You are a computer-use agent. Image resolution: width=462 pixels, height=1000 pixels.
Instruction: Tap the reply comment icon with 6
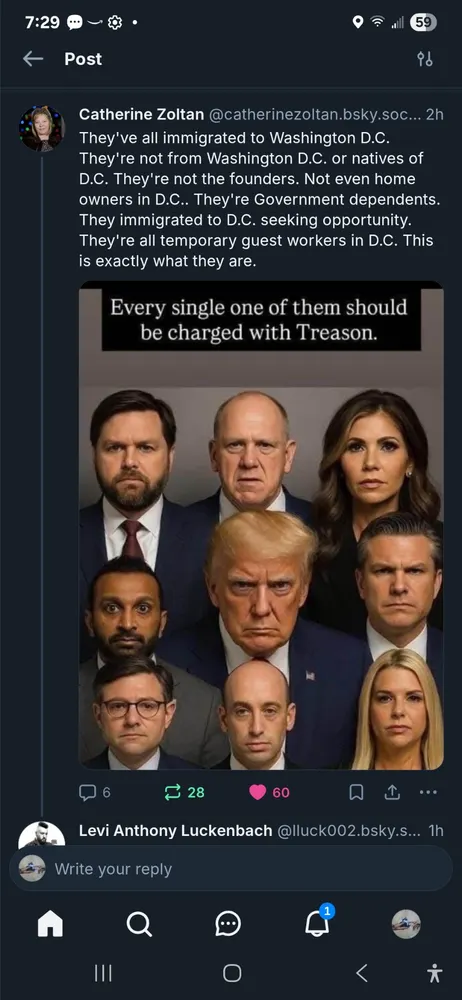[x=94, y=792]
